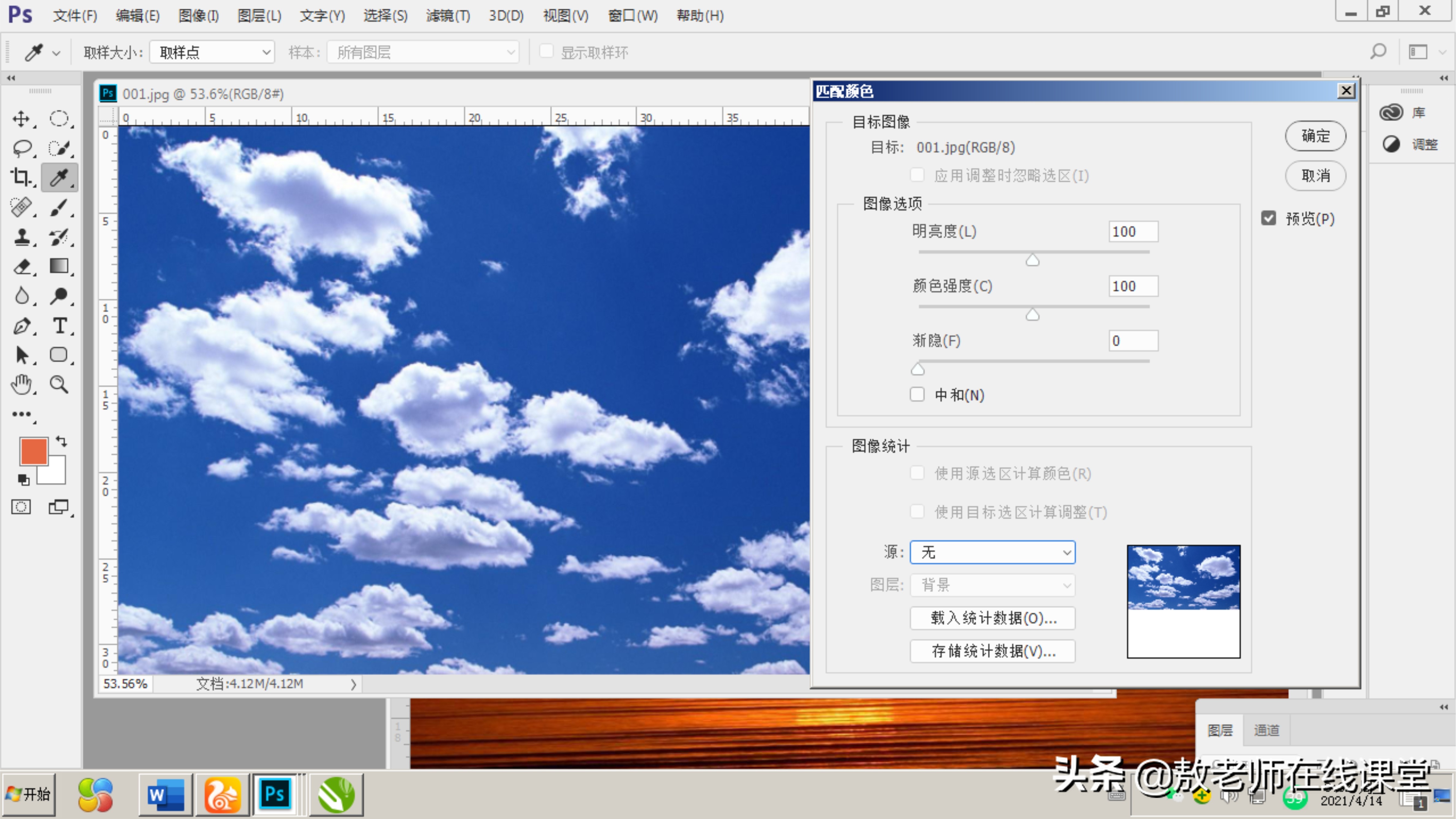1456x819 pixels.
Task: Click the OK (确定) button
Action: tap(1315, 136)
